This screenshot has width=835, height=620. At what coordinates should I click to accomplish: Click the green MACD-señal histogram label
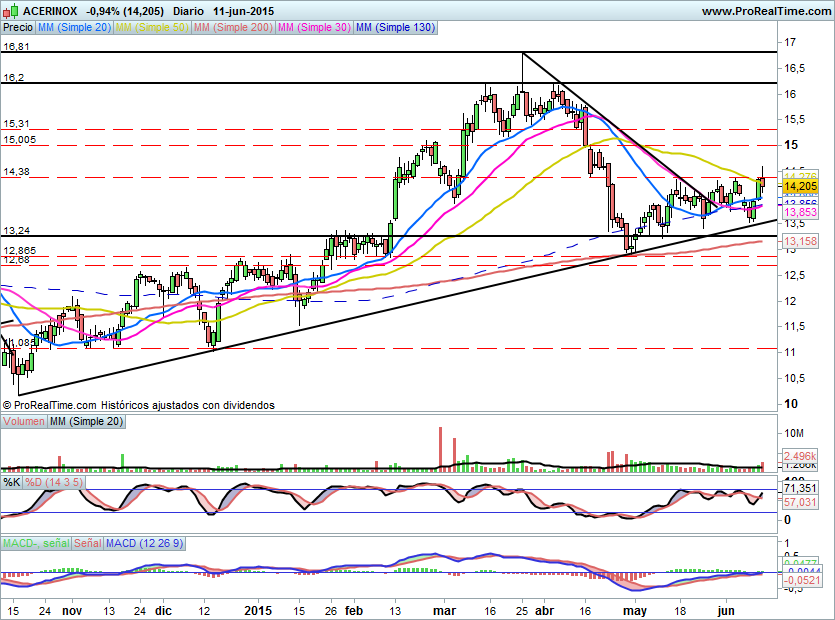(x=30, y=543)
